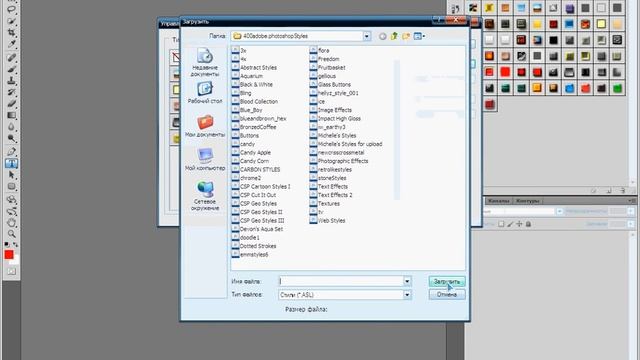640x360 pixels.
Task: Select the Eraser tool
Action: 11,104
